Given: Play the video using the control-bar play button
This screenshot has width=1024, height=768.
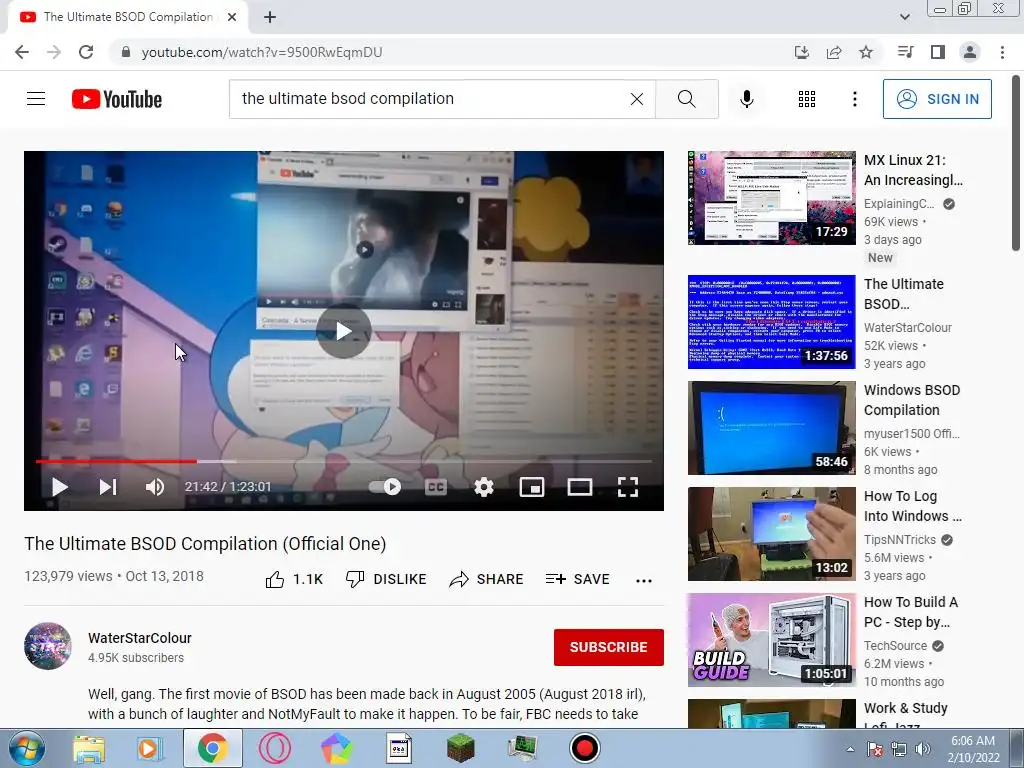Looking at the screenshot, I should click(x=59, y=487).
